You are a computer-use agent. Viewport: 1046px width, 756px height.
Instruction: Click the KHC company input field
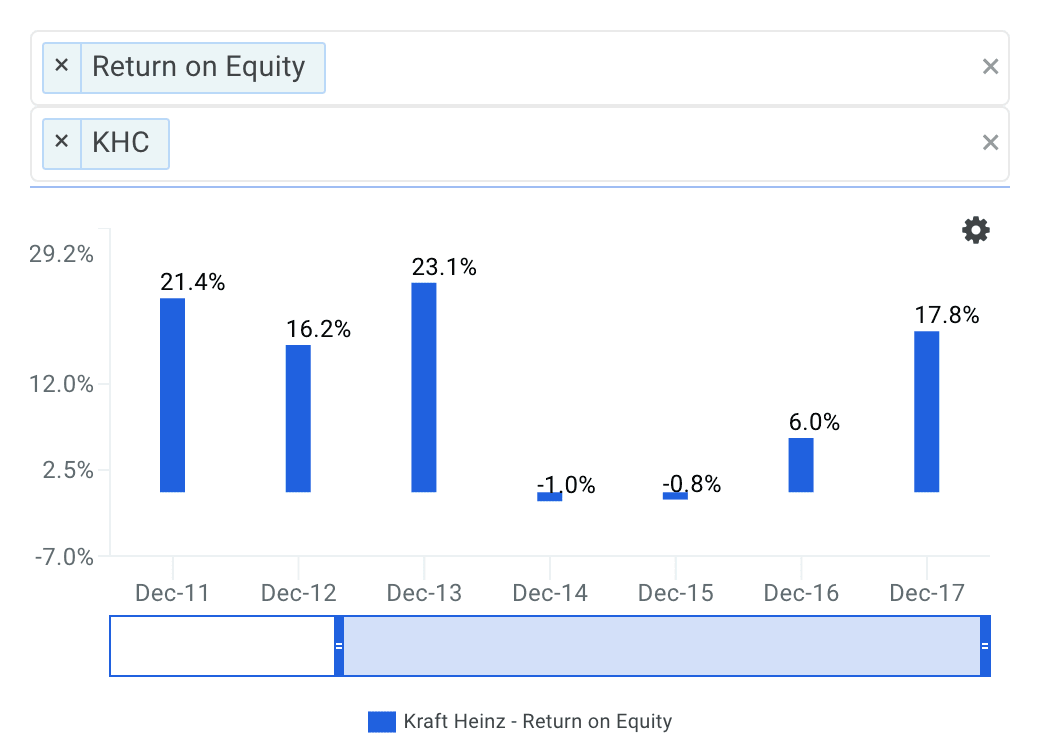coord(570,143)
